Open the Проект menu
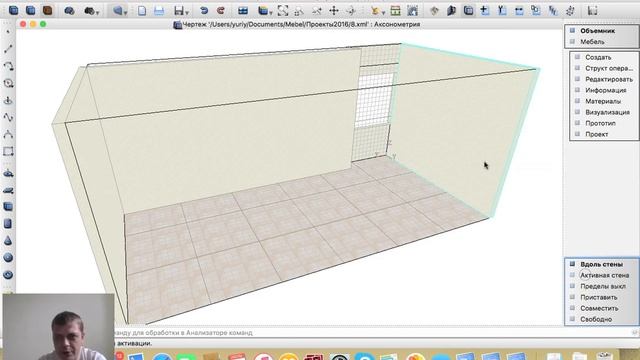 coord(596,134)
